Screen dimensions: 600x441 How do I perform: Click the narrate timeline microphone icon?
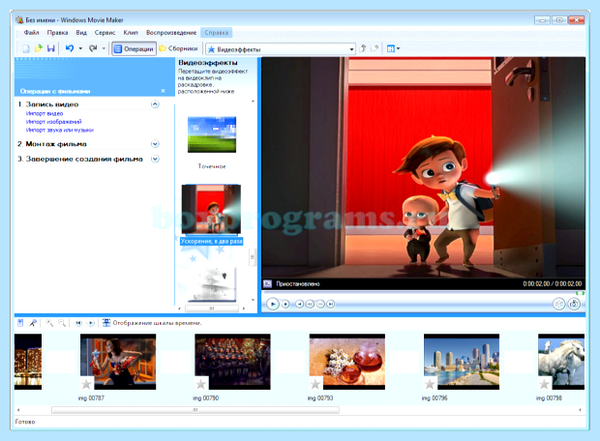33,323
